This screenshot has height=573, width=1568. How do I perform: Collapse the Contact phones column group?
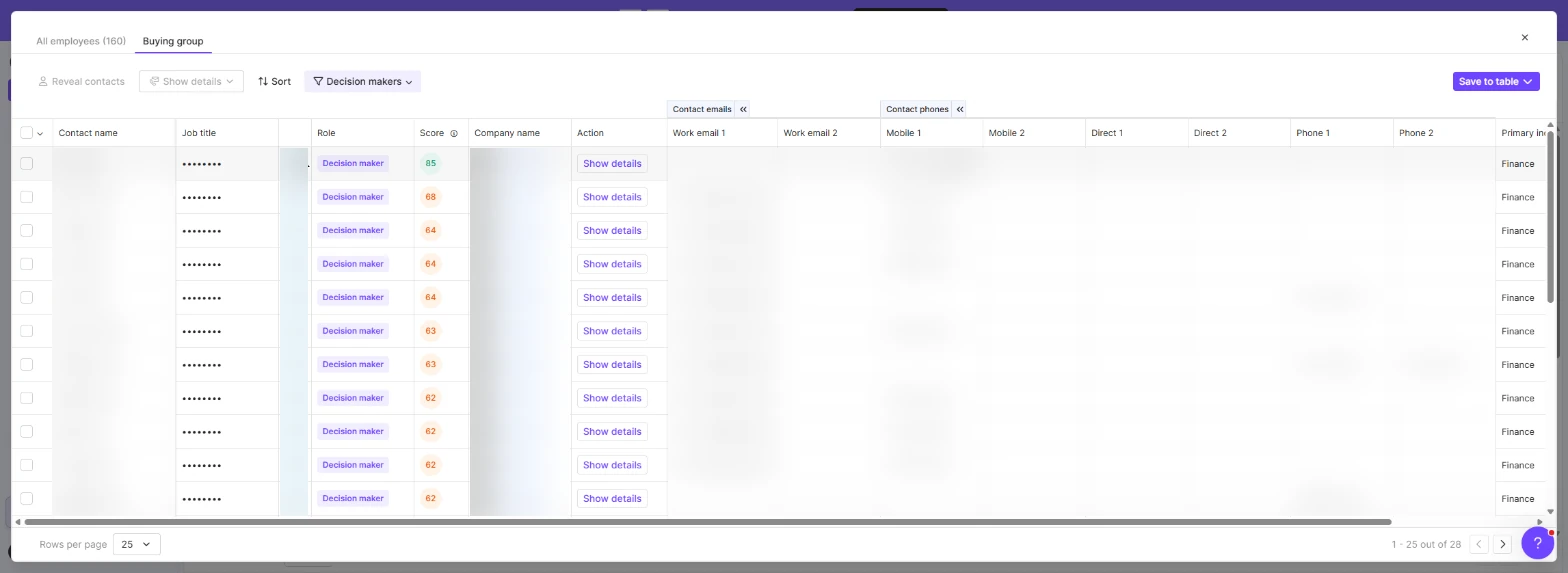960,109
